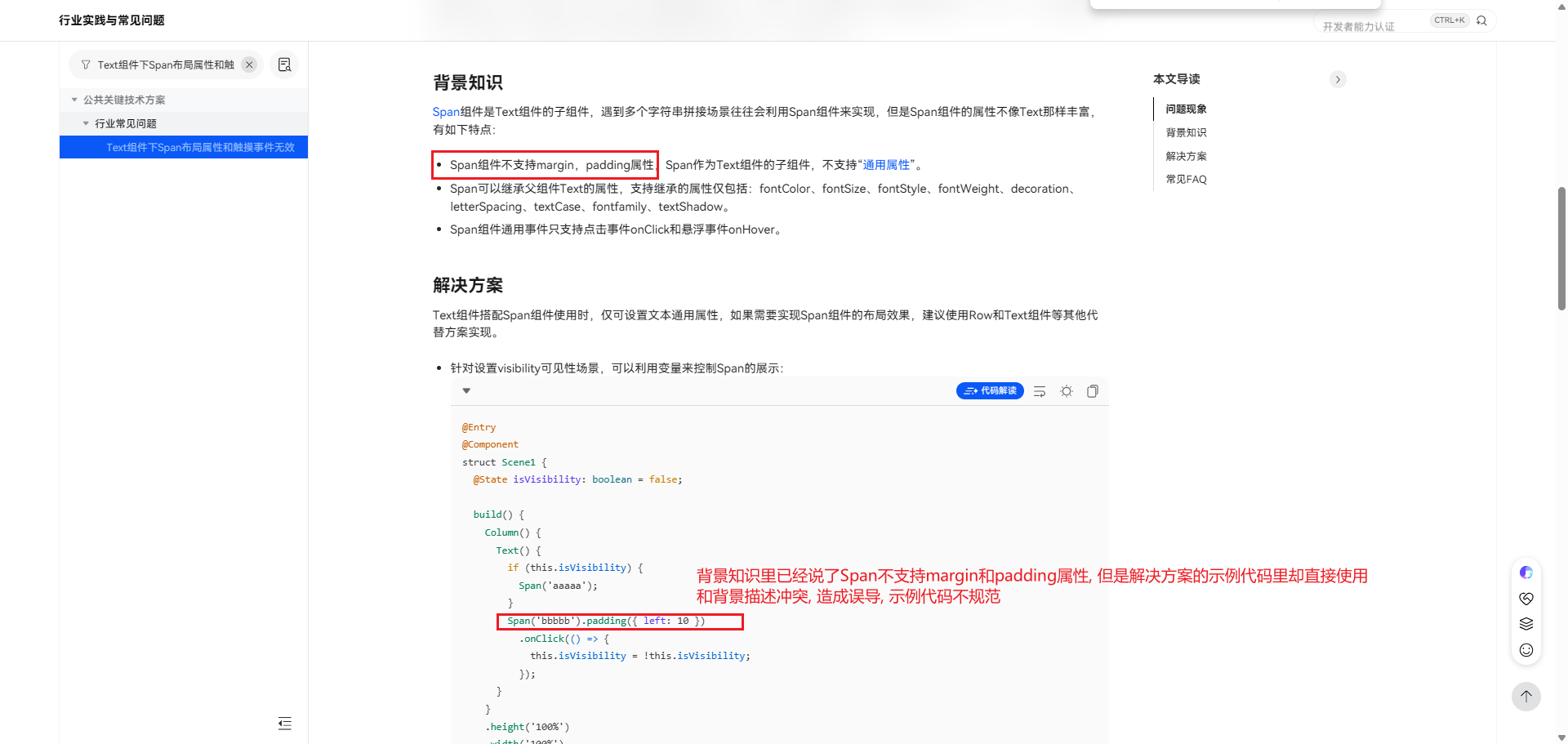Screen dimensions: 1568x744
Task: Collapse the left sidebar panel
Action: coord(284,723)
